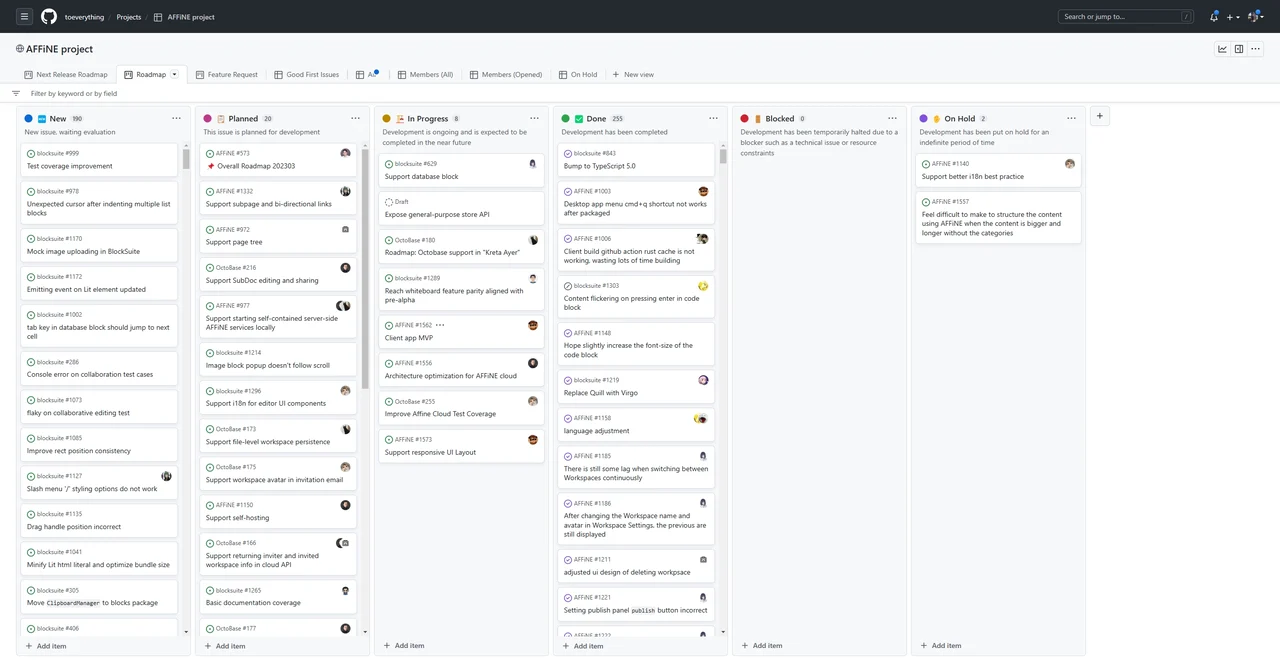Switch to the Members (Opened) tab
Image resolution: width=1280 pixels, height=660 pixels.
505,74
